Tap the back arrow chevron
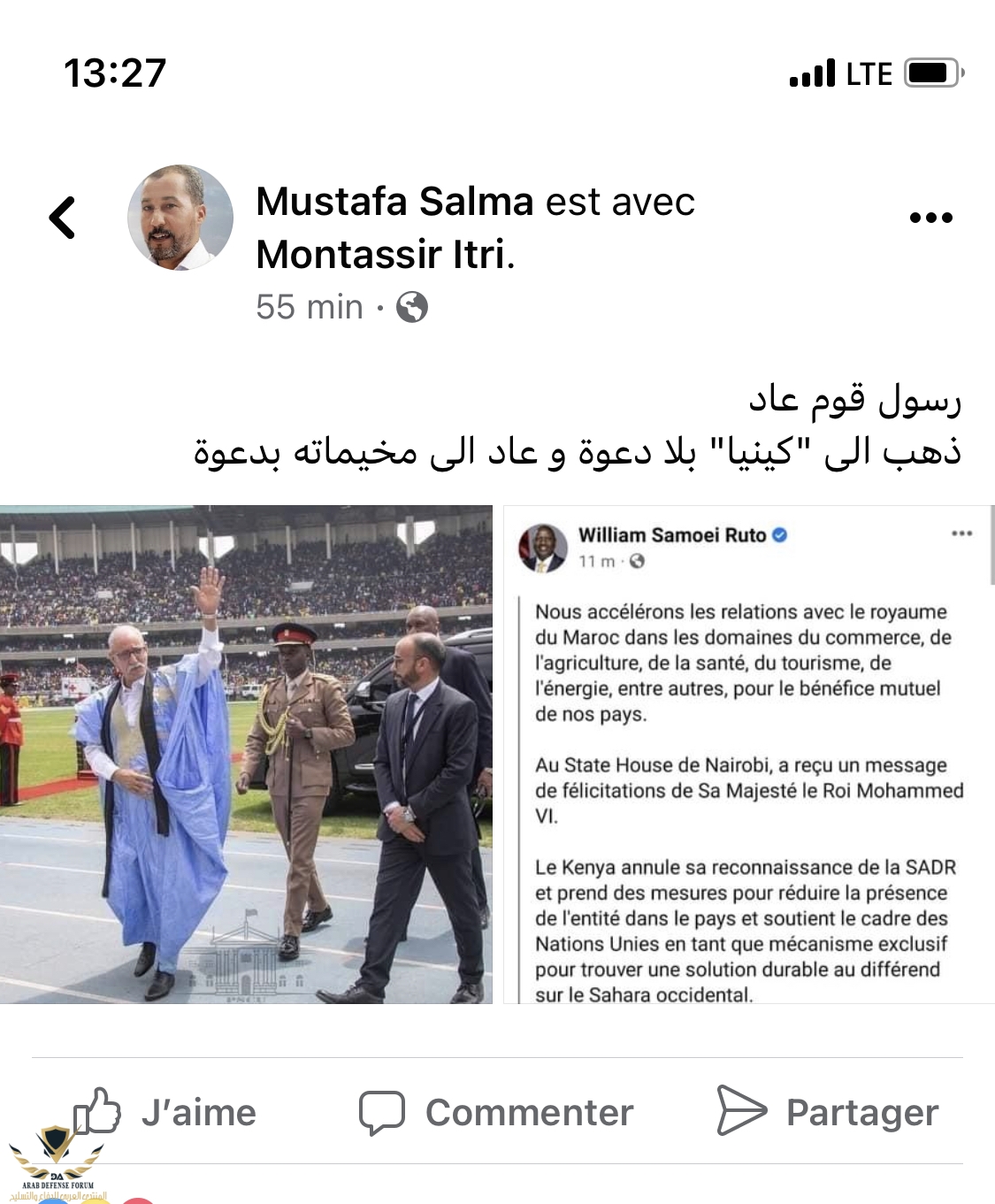Viewport: 995px width, 1204px height. (62, 218)
